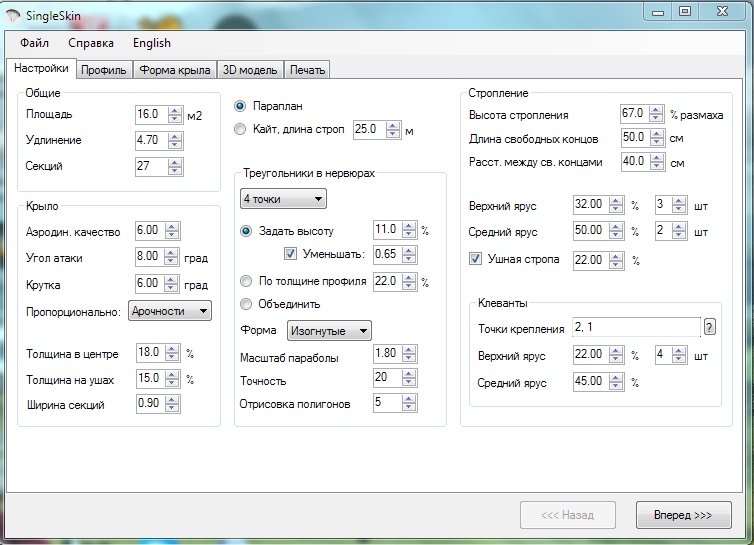Increase Угол атаки using the up arrow
This screenshot has height=545, width=754.
pyautogui.click(x=175, y=252)
